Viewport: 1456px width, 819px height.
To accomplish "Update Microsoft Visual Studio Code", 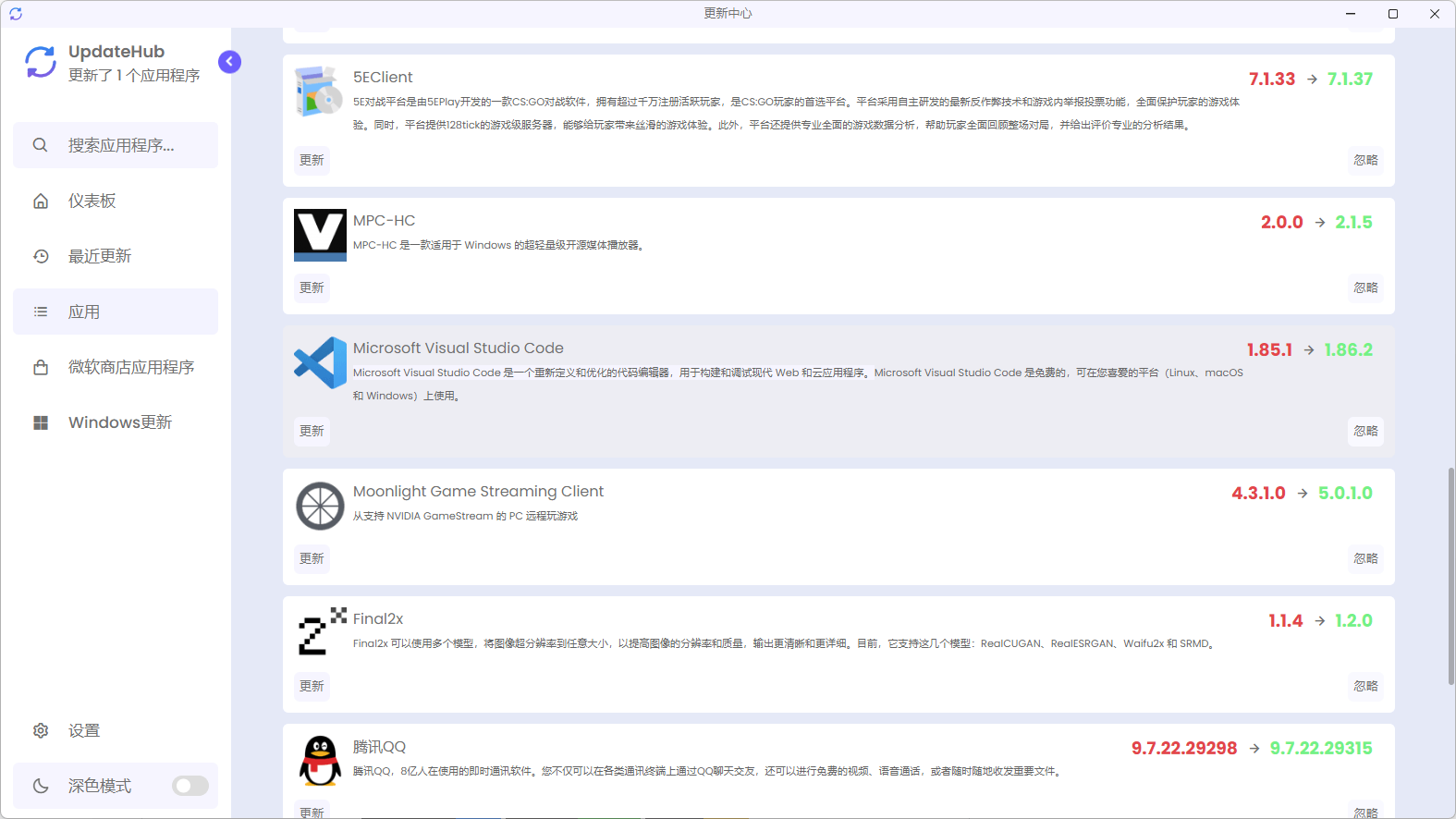I will [x=312, y=431].
